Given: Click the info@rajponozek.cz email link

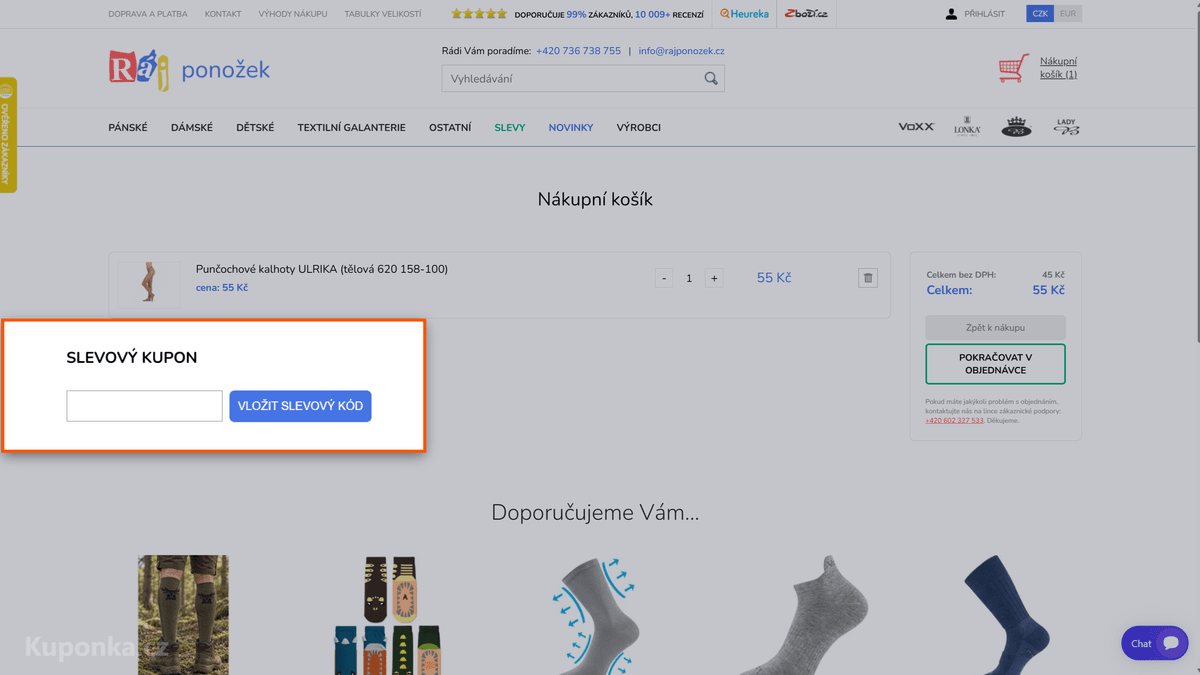Looking at the screenshot, I should pos(682,51).
